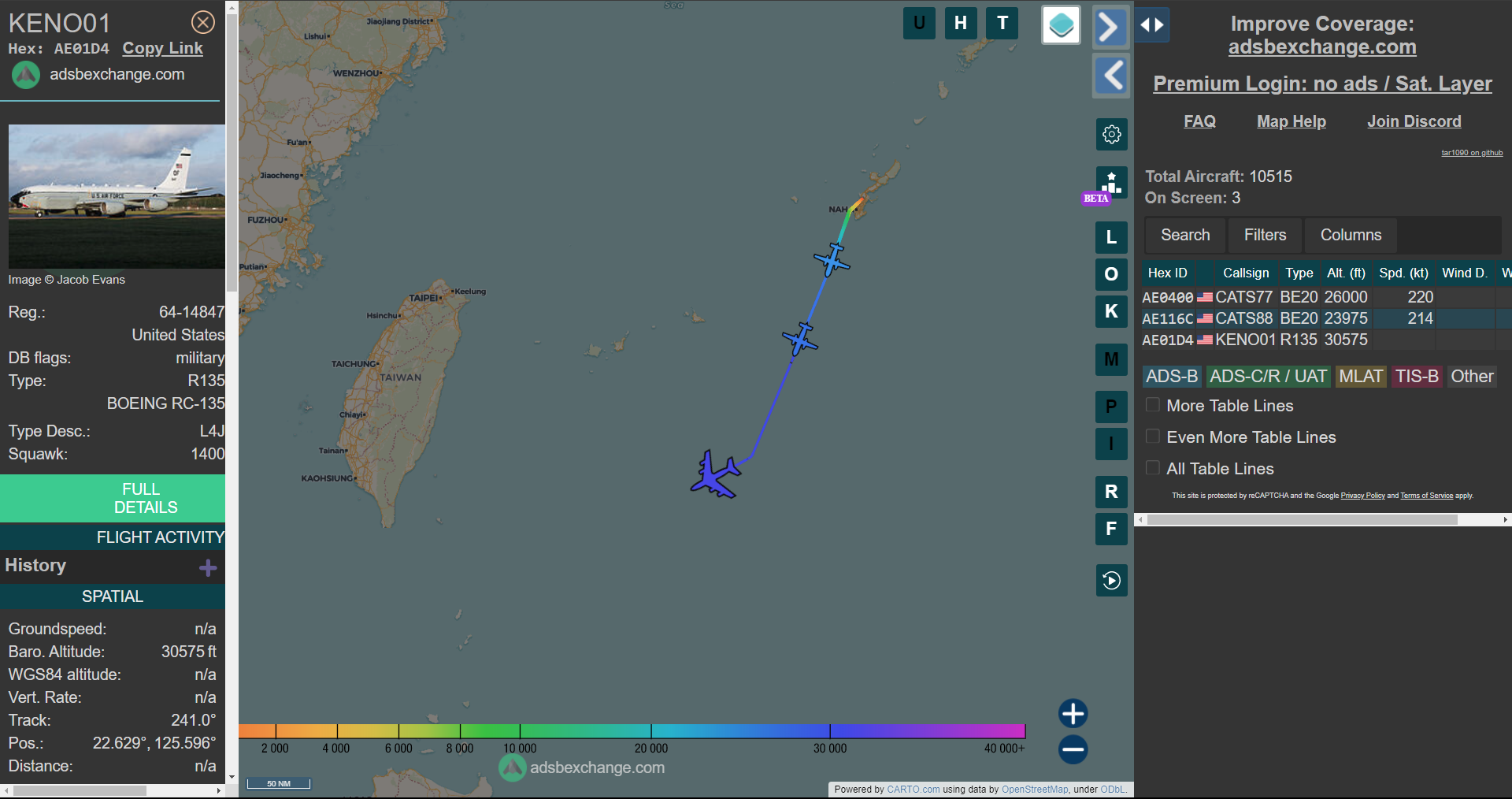Toggle the MLAT source filter
This screenshot has width=1512, height=799.
(x=1361, y=377)
